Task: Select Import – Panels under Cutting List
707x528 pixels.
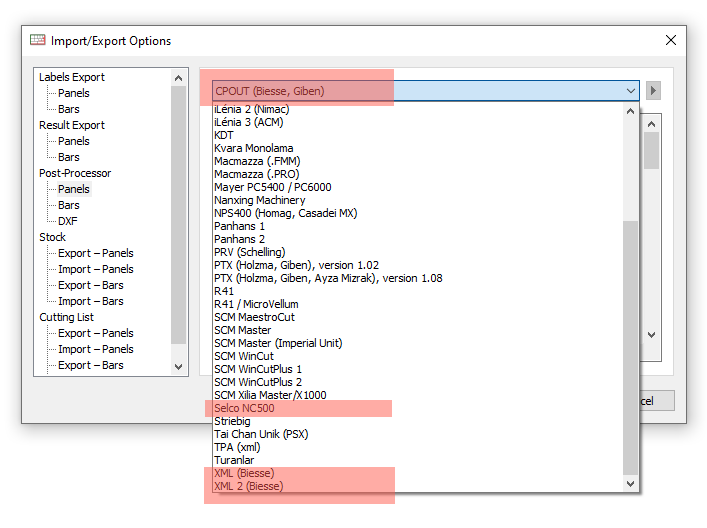Action: (x=96, y=349)
